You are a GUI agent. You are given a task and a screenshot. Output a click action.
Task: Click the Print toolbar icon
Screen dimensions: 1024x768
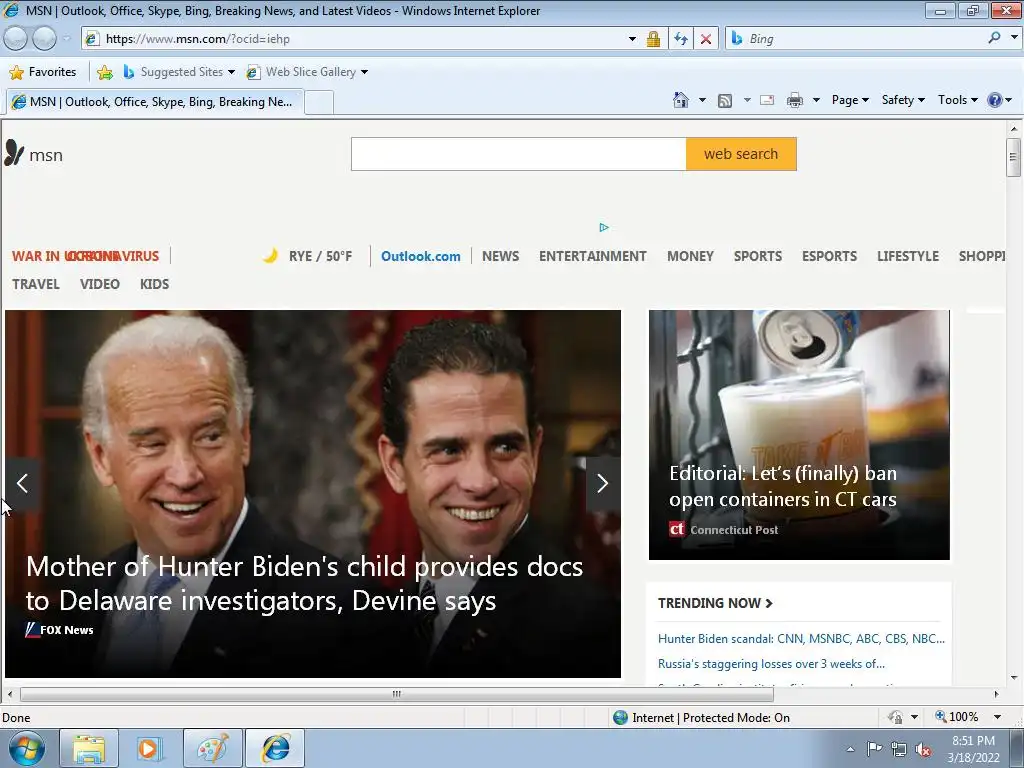click(x=795, y=100)
